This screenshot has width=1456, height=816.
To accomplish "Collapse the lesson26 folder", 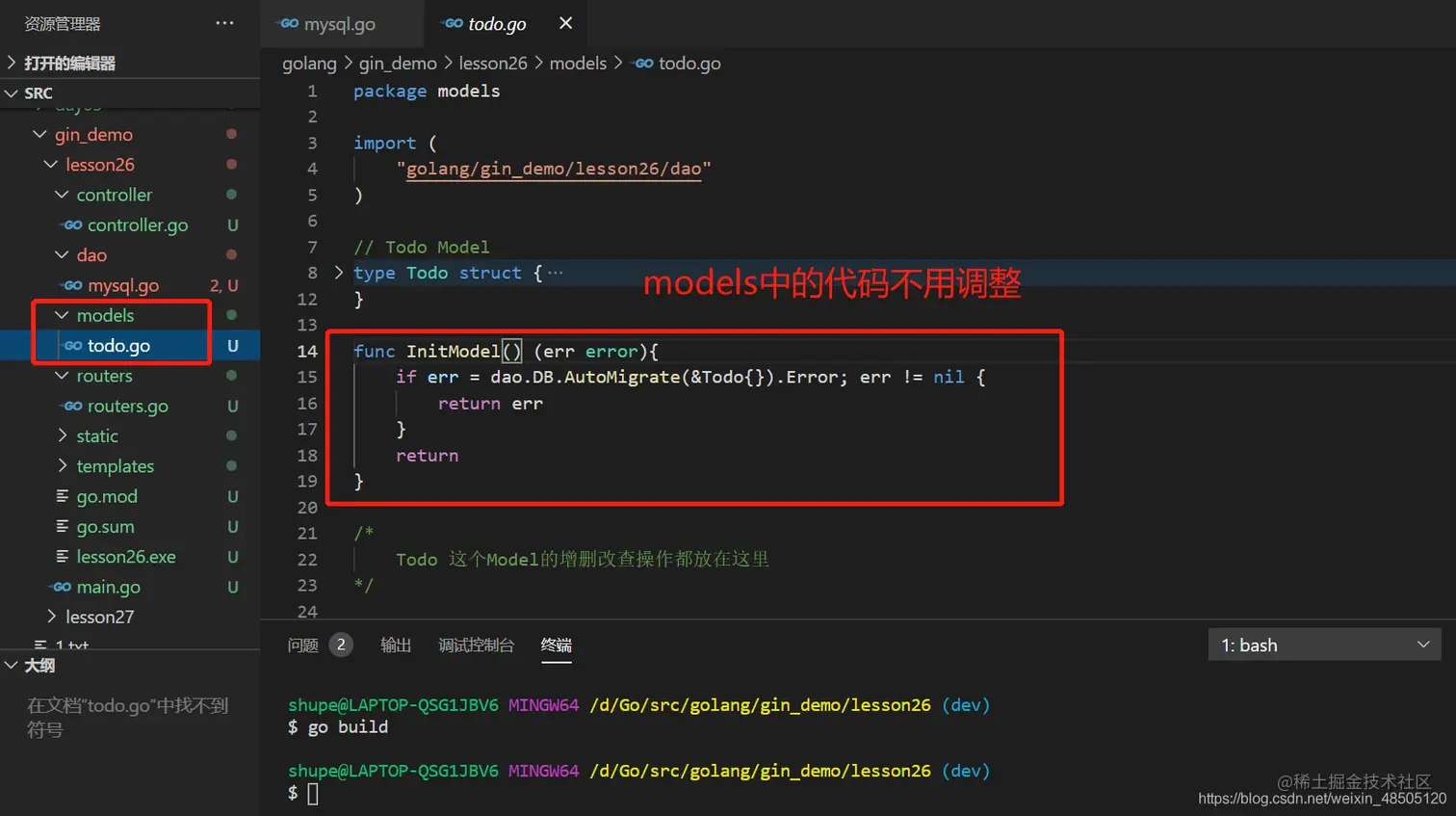I will [51, 165].
